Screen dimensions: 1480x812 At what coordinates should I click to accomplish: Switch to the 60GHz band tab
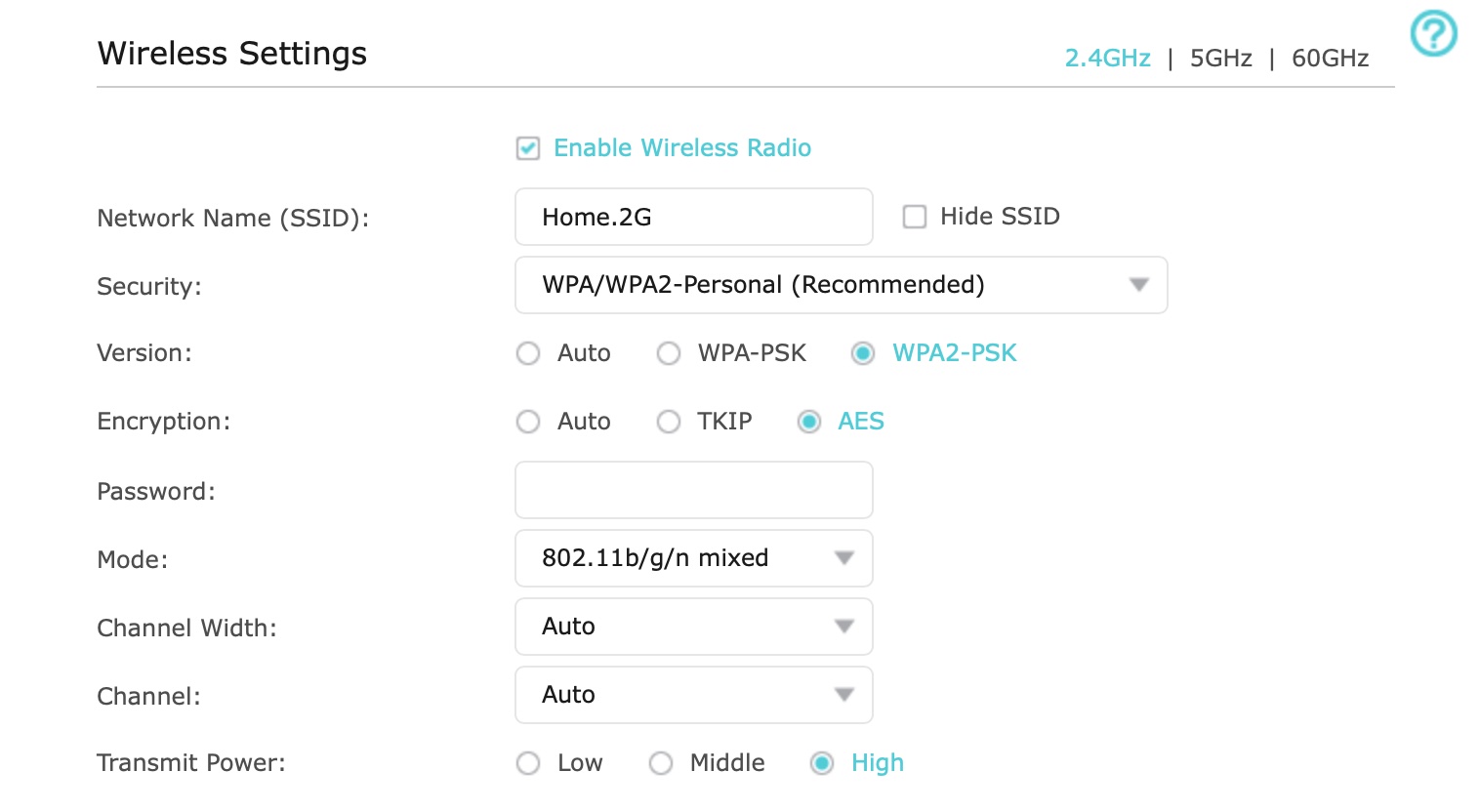1330,59
